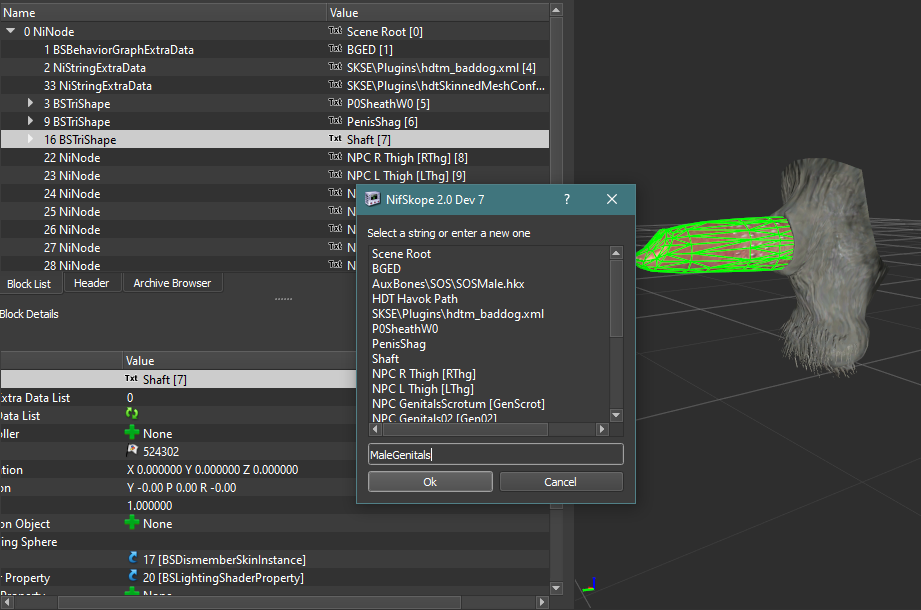921x610 pixels.
Task: Click the flag icon beside 524302
Action: pyautogui.click(x=132, y=450)
